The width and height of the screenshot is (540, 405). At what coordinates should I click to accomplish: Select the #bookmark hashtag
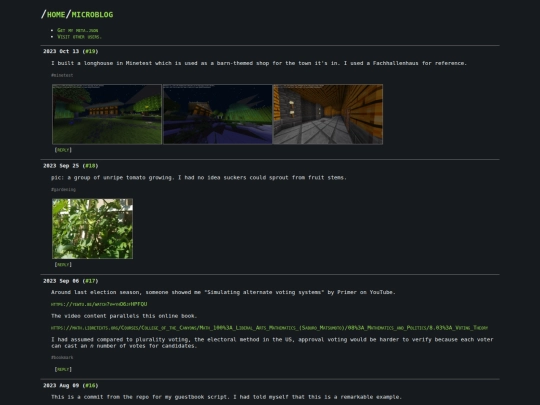click(x=62, y=357)
